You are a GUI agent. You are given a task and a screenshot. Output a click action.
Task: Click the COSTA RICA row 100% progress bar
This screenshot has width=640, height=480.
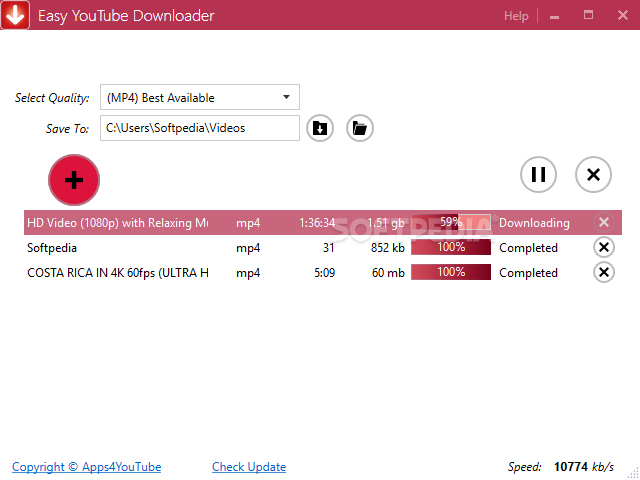tap(451, 272)
